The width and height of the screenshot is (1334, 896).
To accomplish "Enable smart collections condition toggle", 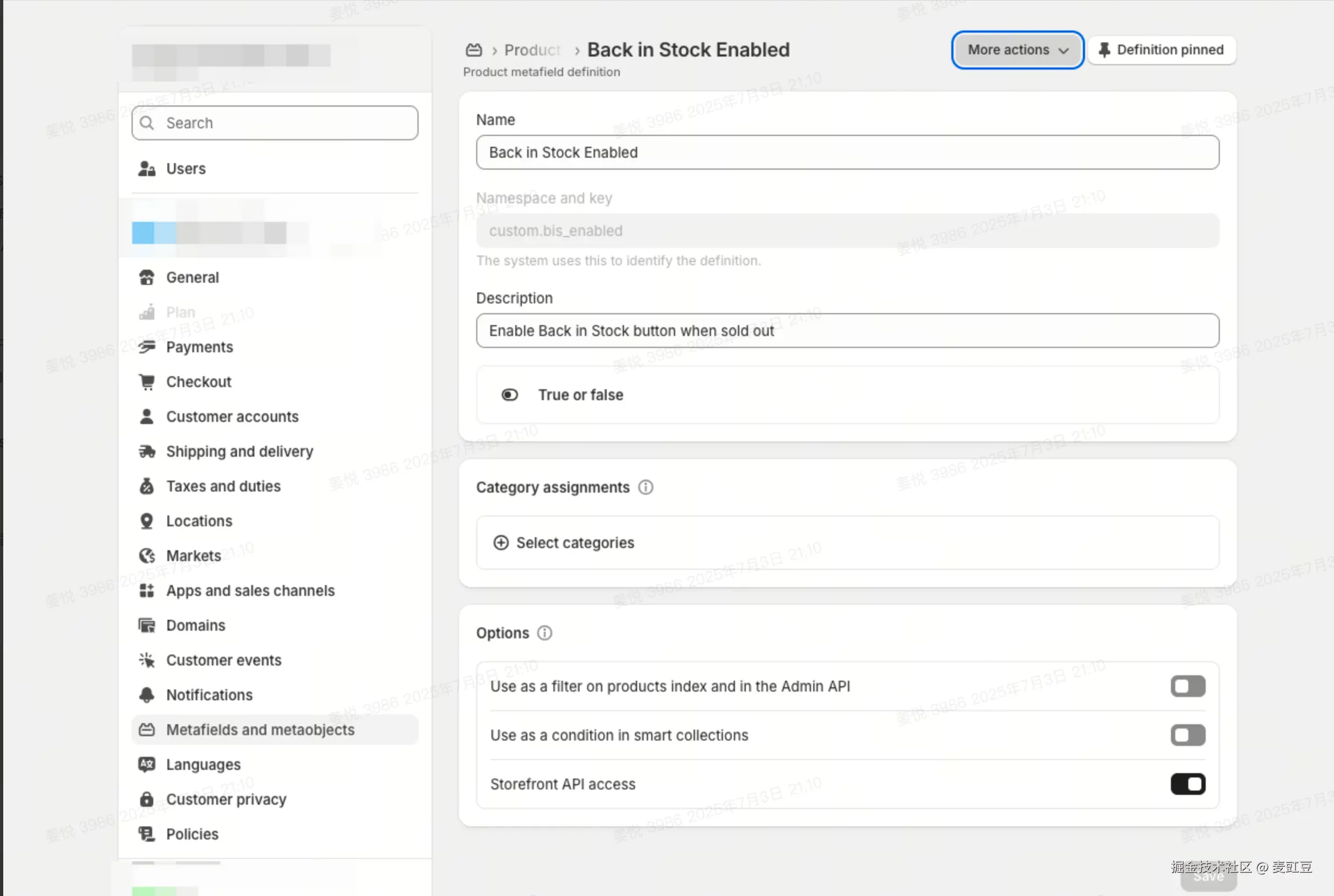I will (1188, 736).
